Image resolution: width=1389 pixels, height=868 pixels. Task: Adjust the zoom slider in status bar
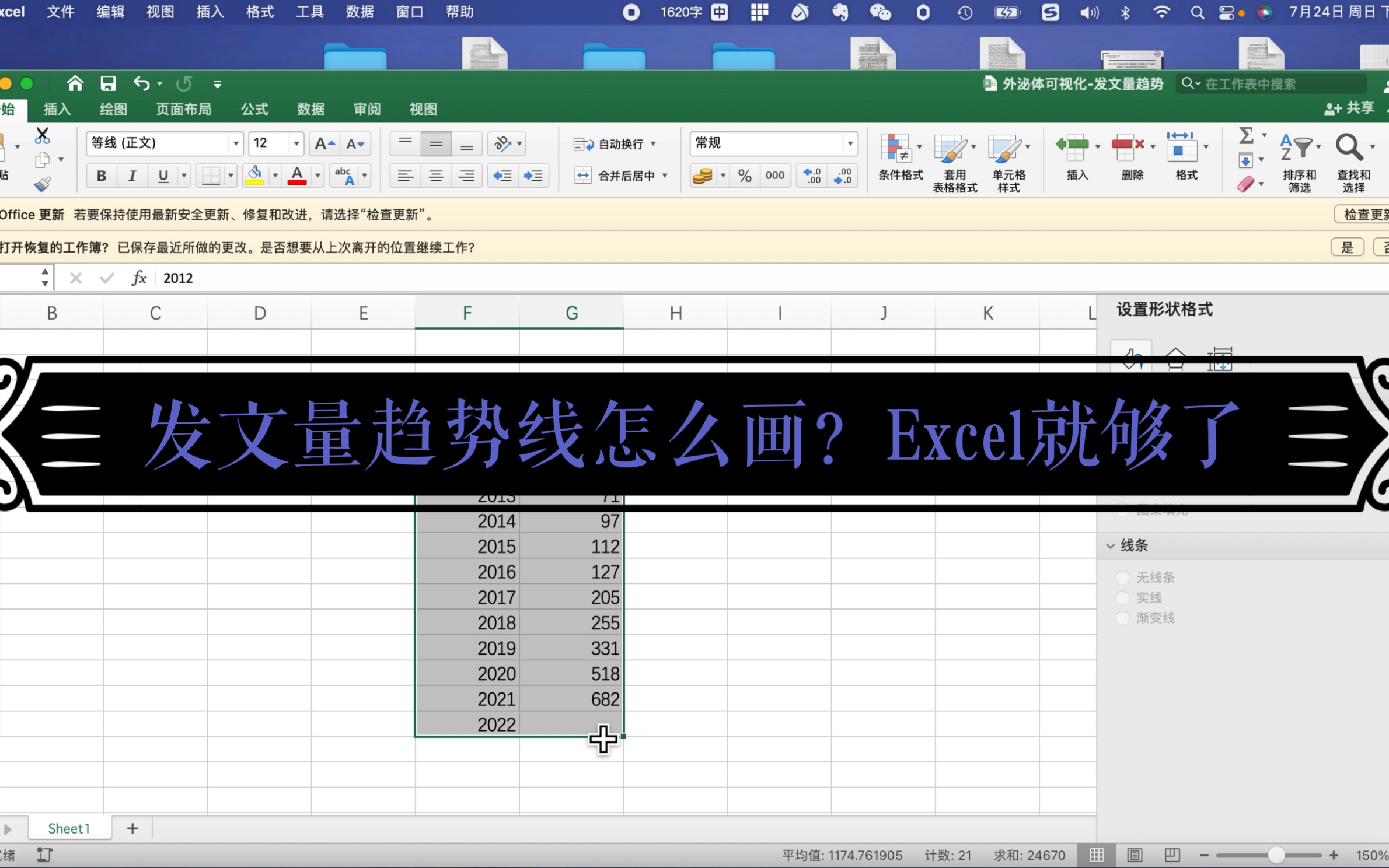[x=1276, y=855]
